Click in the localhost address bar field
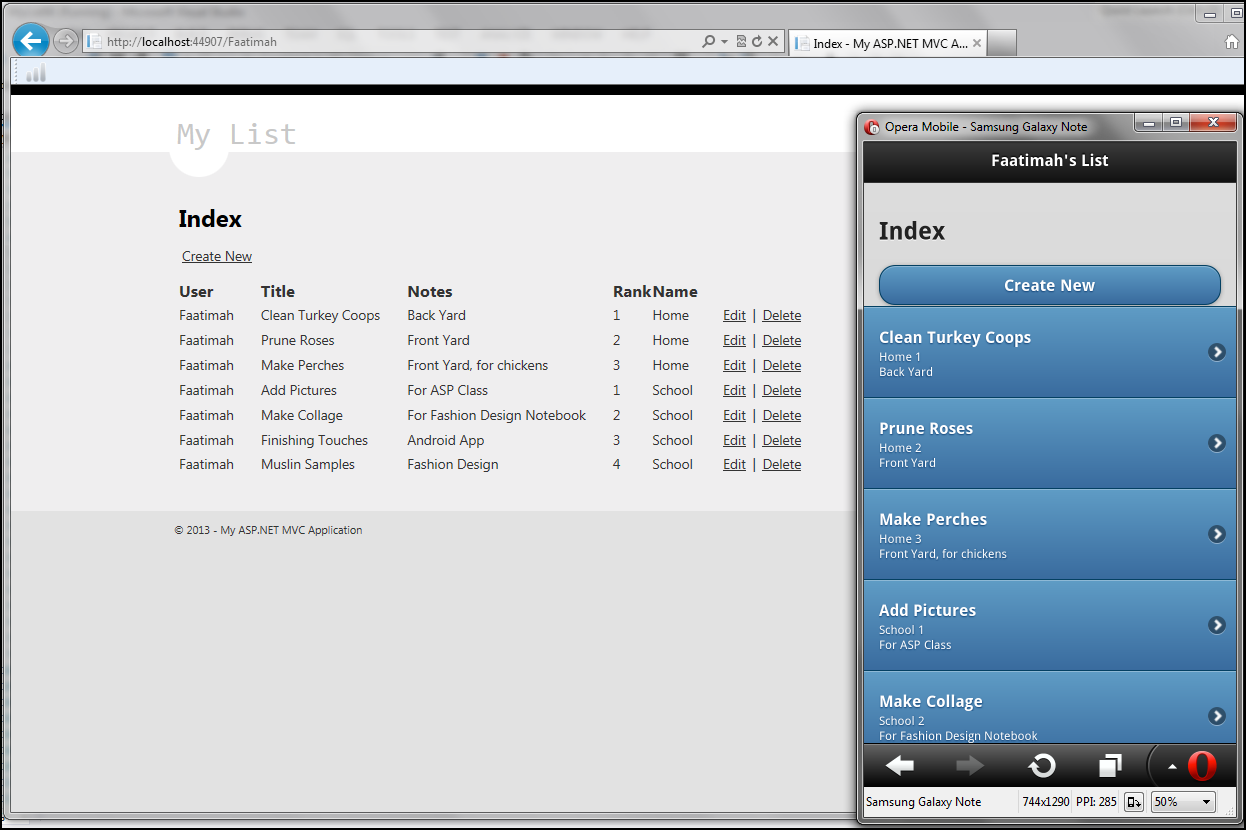The height and width of the screenshot is (830, 1246). pos(400,42)
